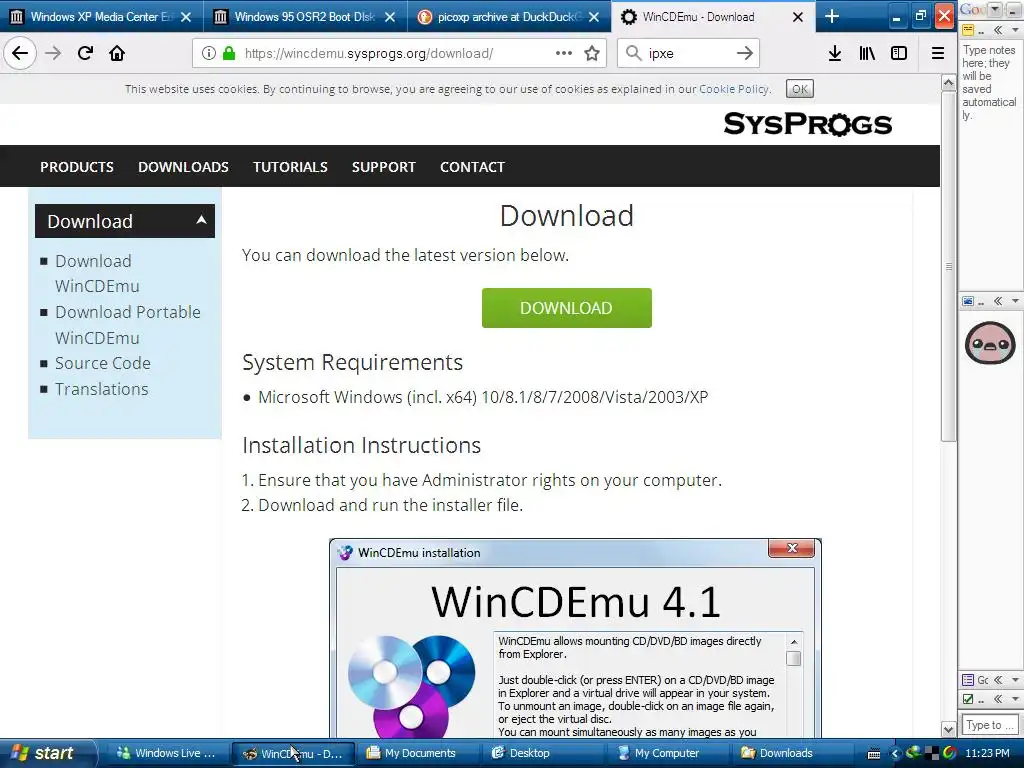This screenshot has height=768, width=1024.
Task: Open the Download Portable WinCDEmu link
Action: (128, 325)
